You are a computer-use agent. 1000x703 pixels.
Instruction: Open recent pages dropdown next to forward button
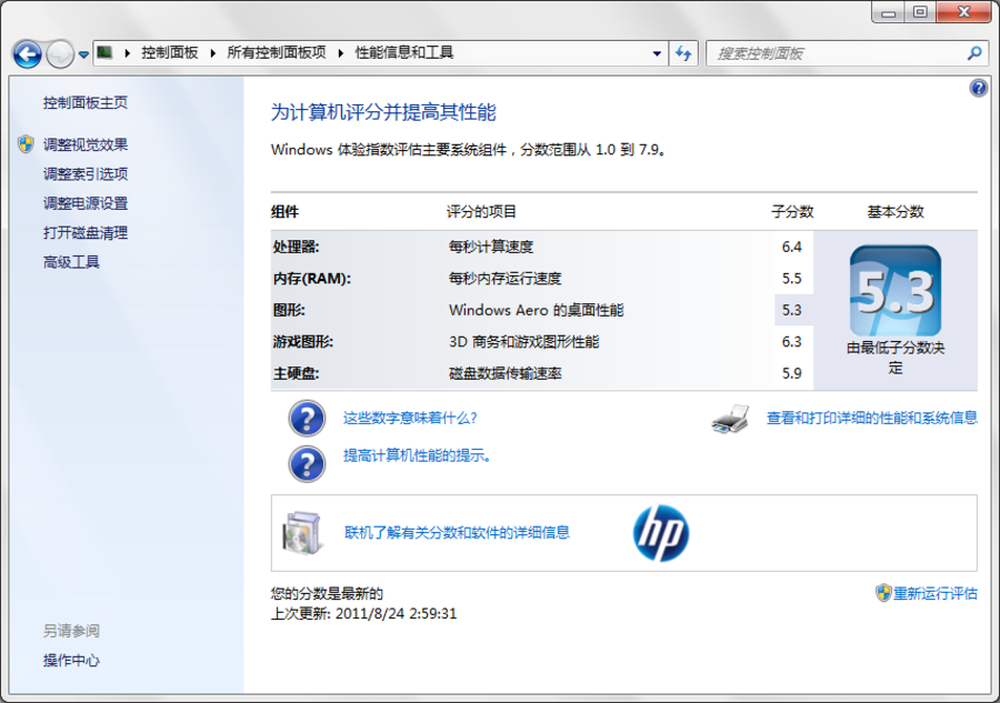point(84,54)
